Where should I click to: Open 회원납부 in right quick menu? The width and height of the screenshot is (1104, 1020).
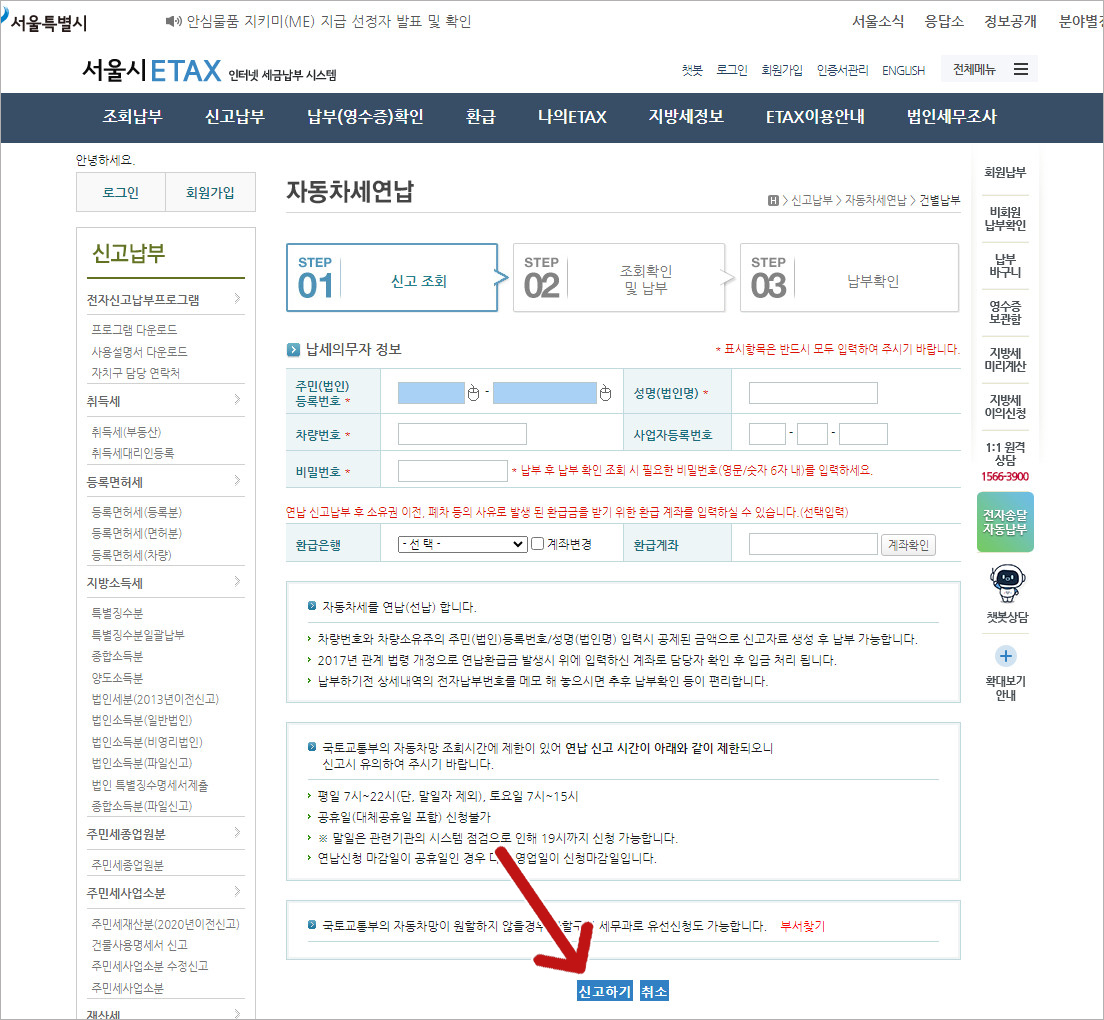coord(1005,172)
